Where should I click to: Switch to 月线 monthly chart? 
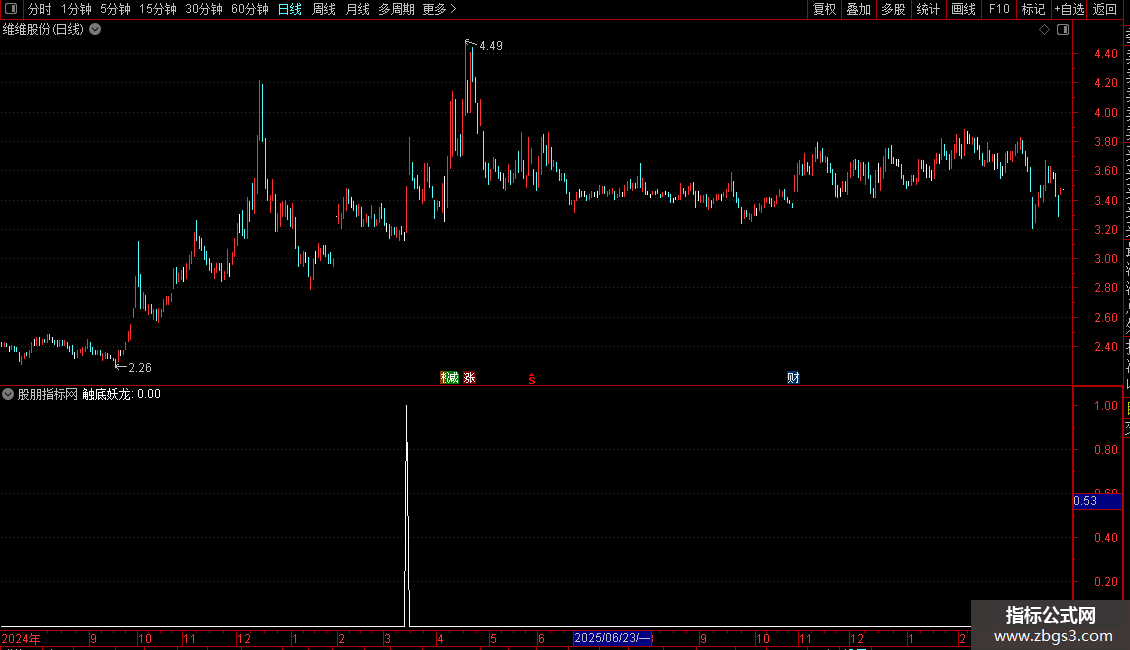tap(357, 9)
